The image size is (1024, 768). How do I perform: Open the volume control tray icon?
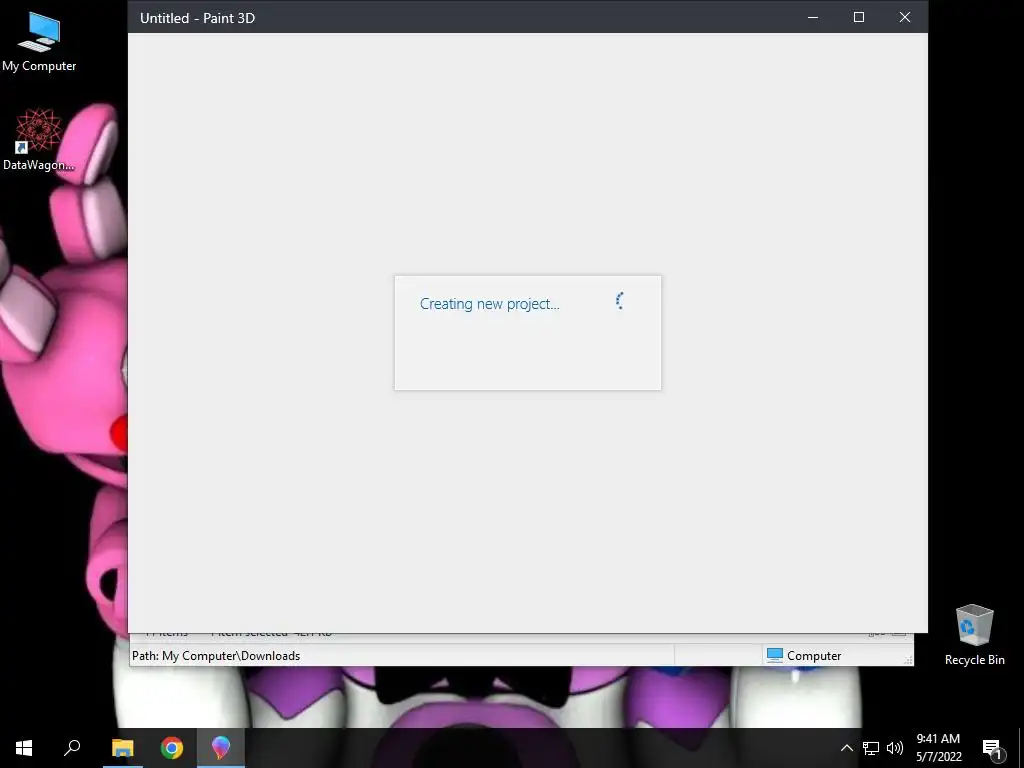895,748
